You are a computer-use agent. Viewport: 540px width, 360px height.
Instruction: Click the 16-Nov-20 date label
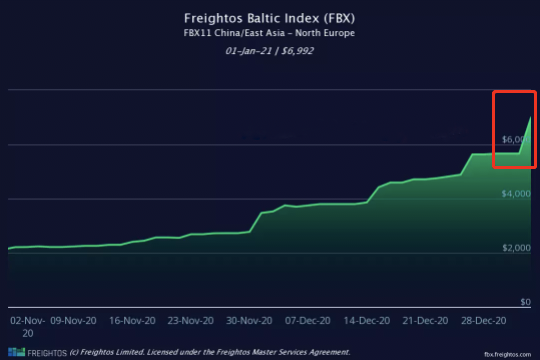pyautogui.click(x=132, y=321)
